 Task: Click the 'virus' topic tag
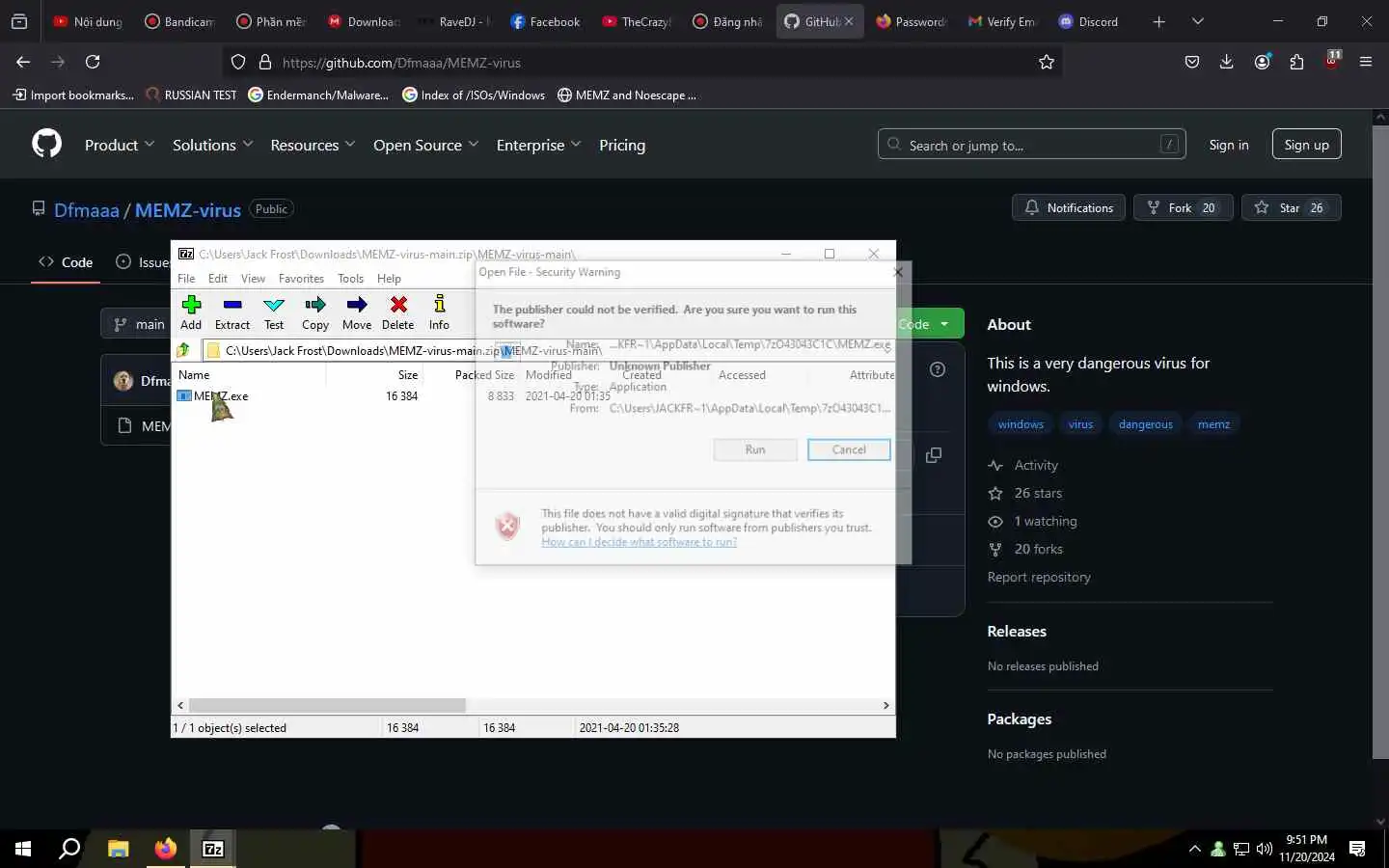tap(1080, 424)
